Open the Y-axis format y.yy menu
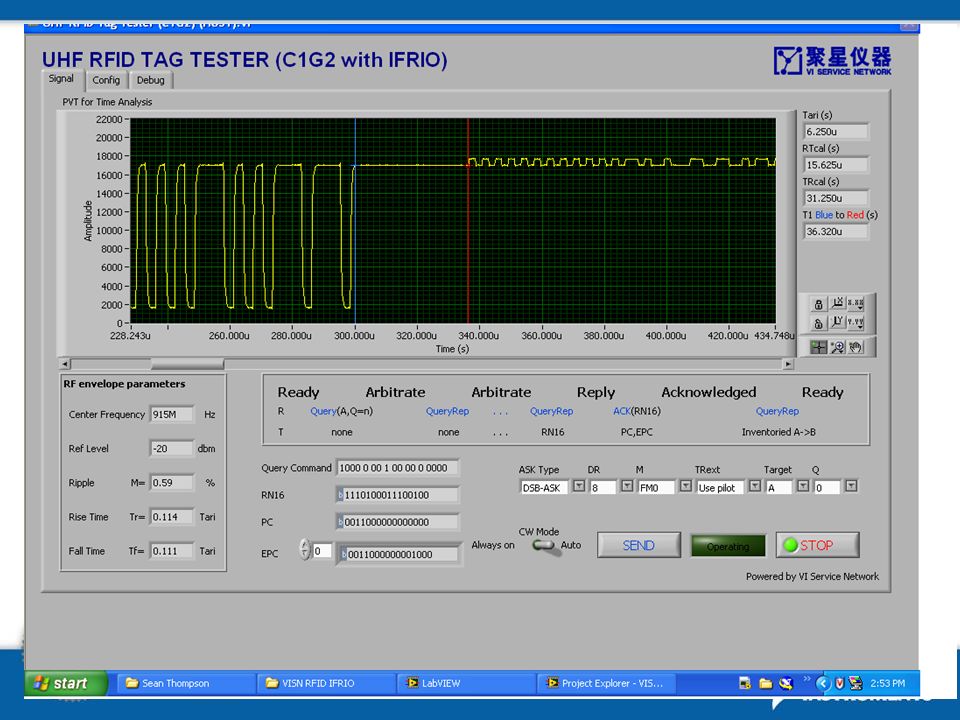This screenshot has height=720, width=960. [855, 322]
